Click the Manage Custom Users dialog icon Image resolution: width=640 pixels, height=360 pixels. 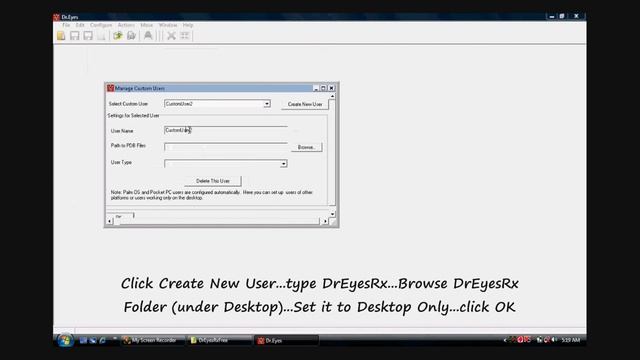coord(110,88)
